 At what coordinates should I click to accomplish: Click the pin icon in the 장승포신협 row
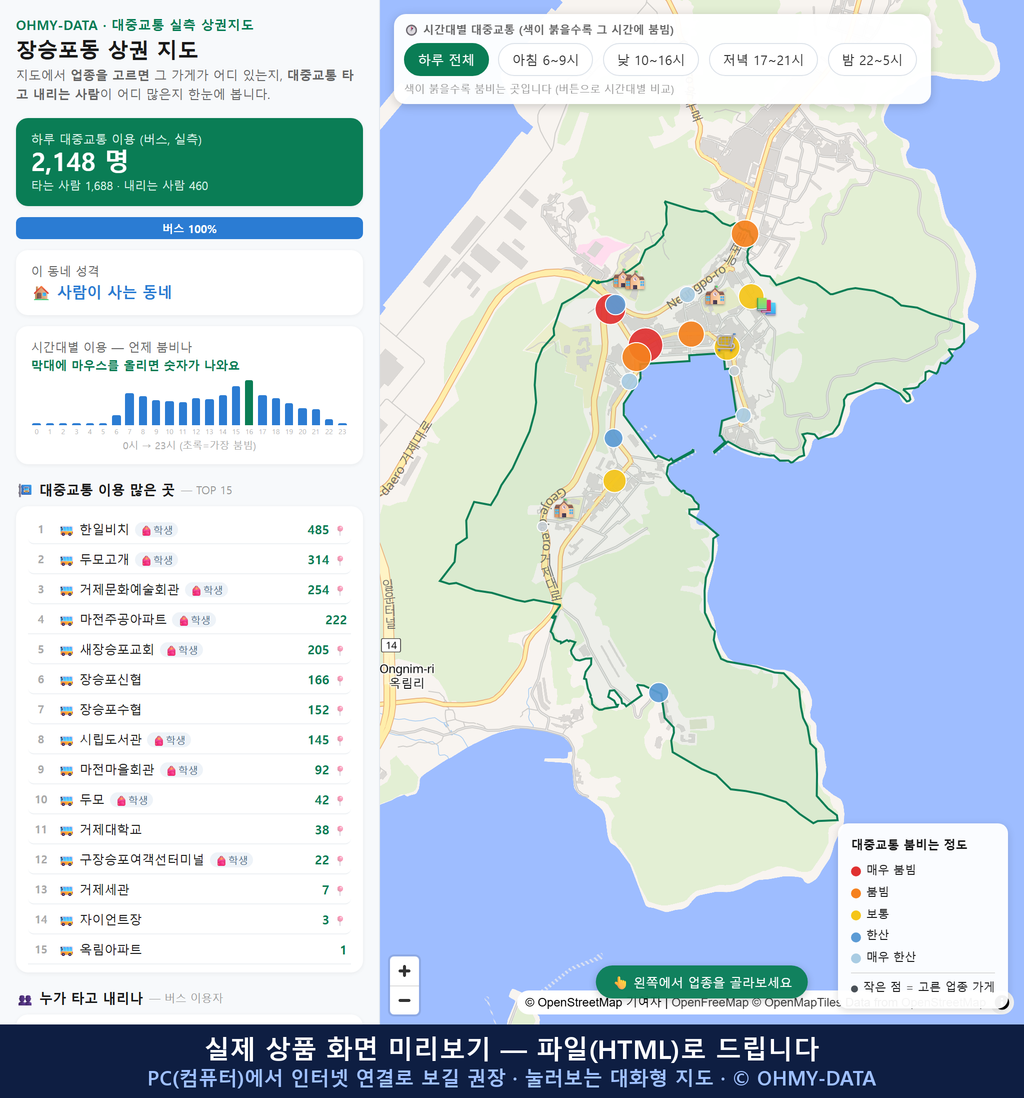click(x=340, y=680)
